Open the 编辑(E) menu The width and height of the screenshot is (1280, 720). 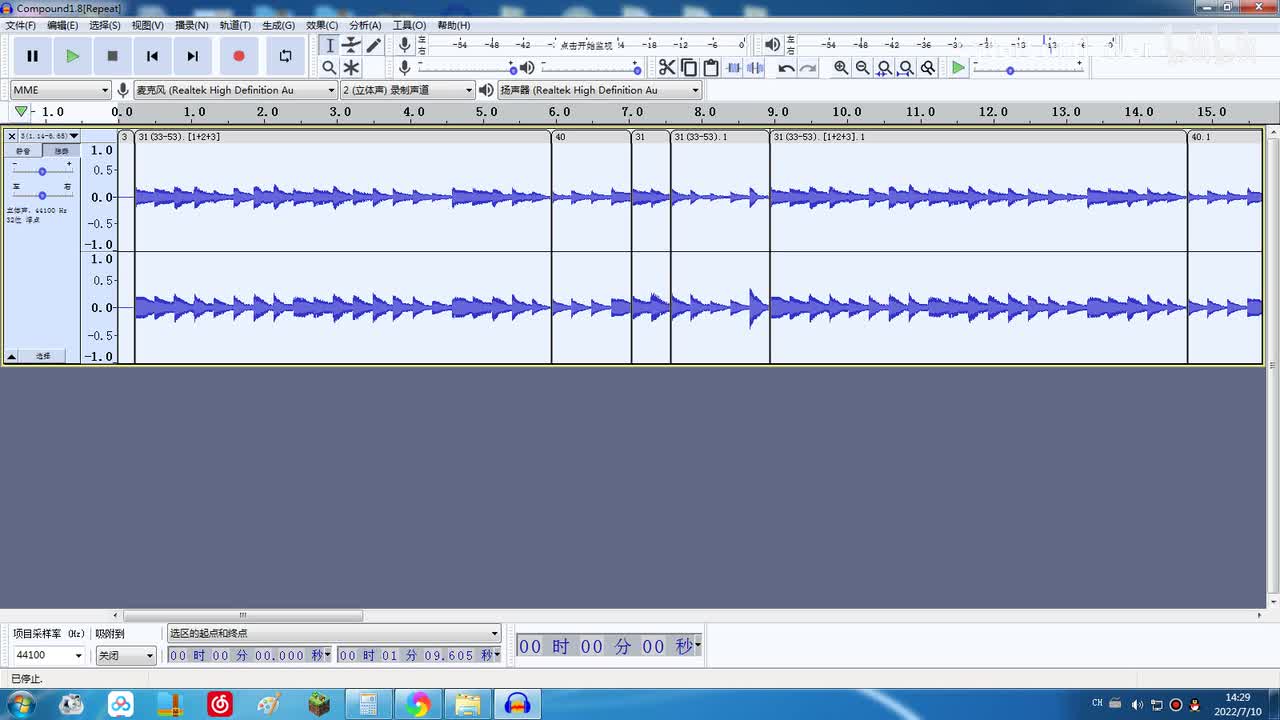point(62,25)
